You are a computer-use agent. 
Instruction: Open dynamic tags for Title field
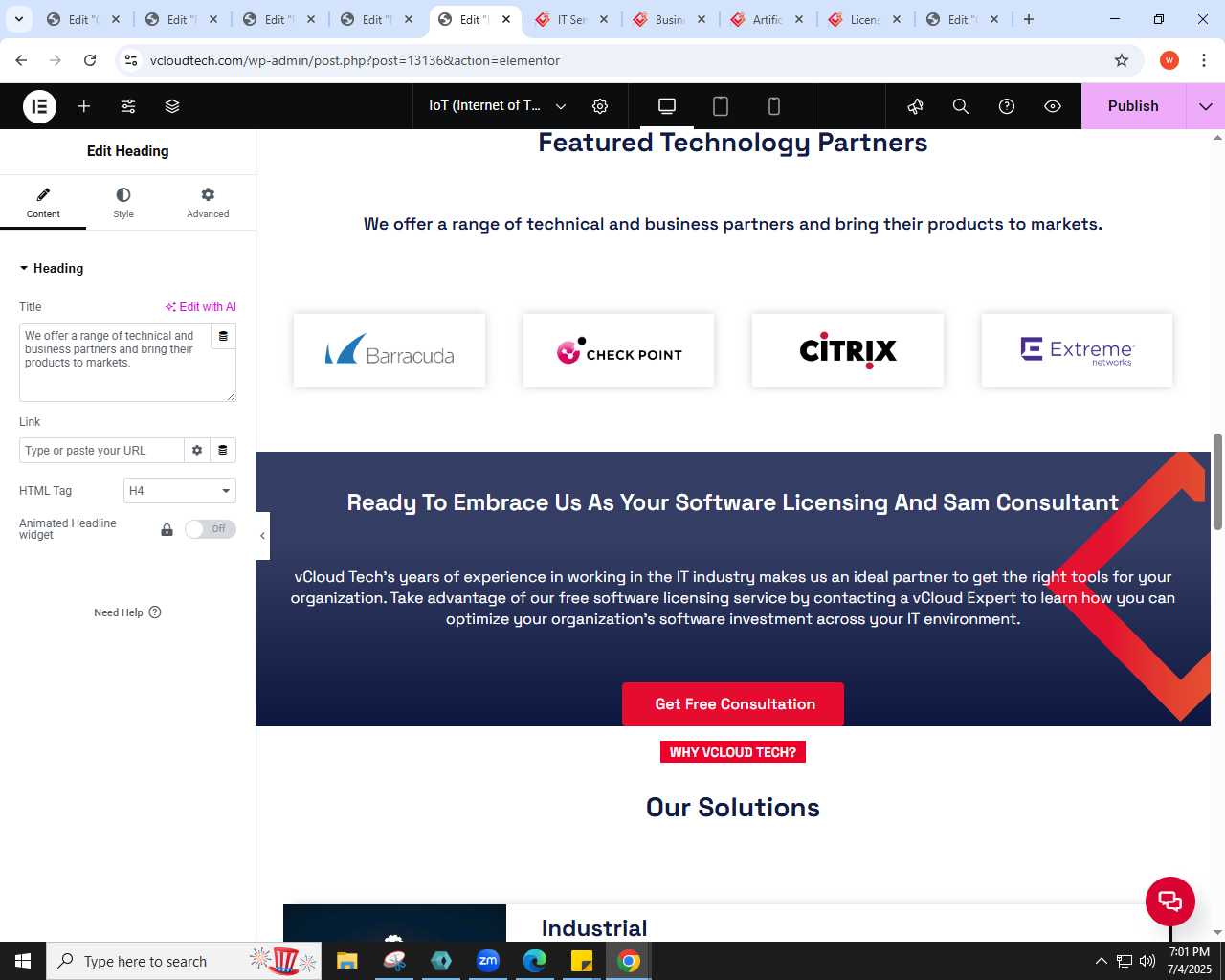223,337
